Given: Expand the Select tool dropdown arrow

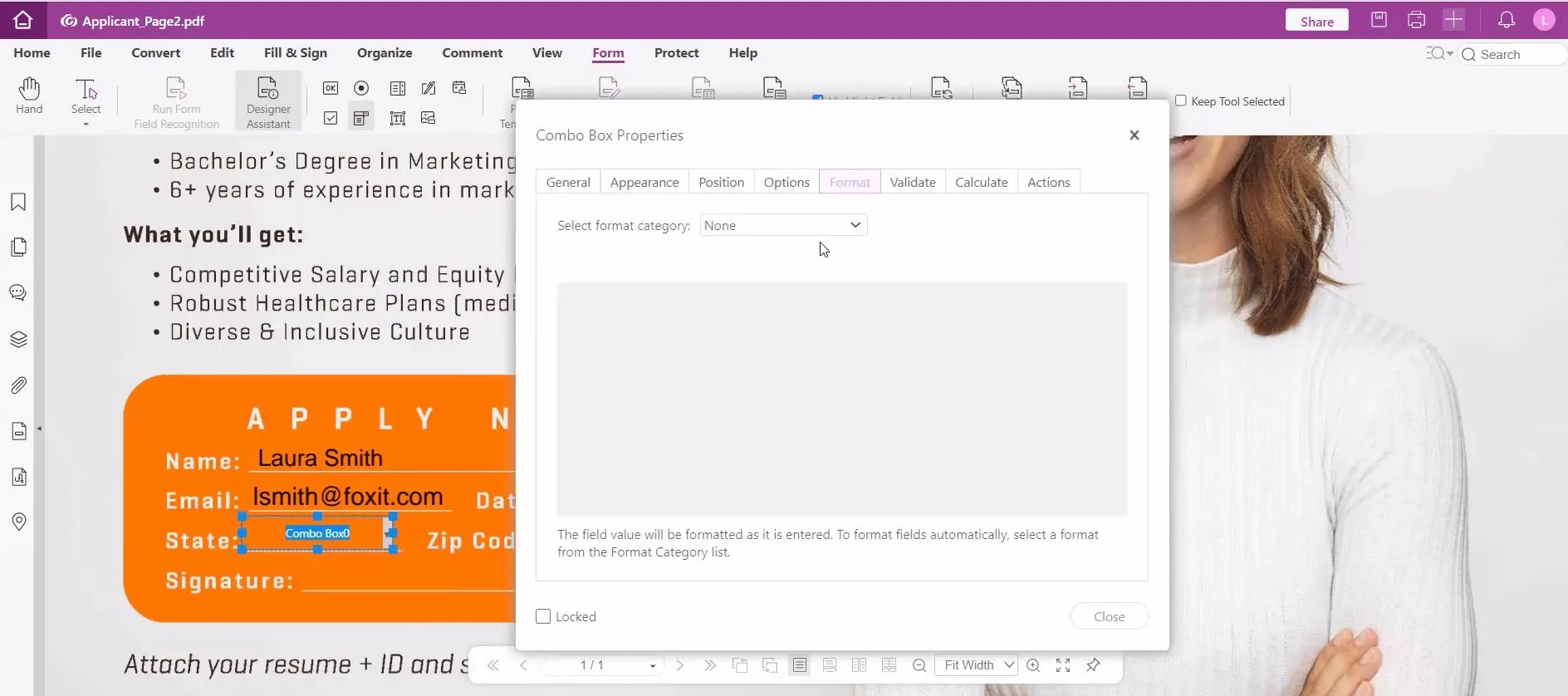Looking at the screenshot, I should pyautogui.click(x=86, y=125).
